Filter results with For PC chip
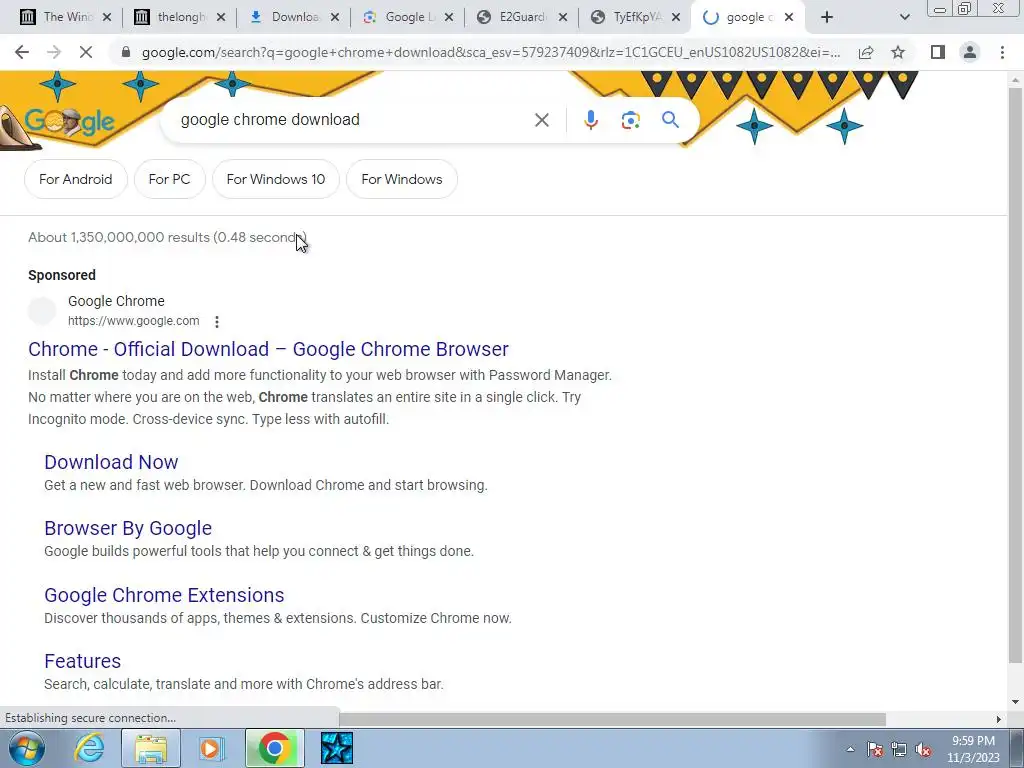Screen dimensions: 1024x768 click(x=169, y=179)
